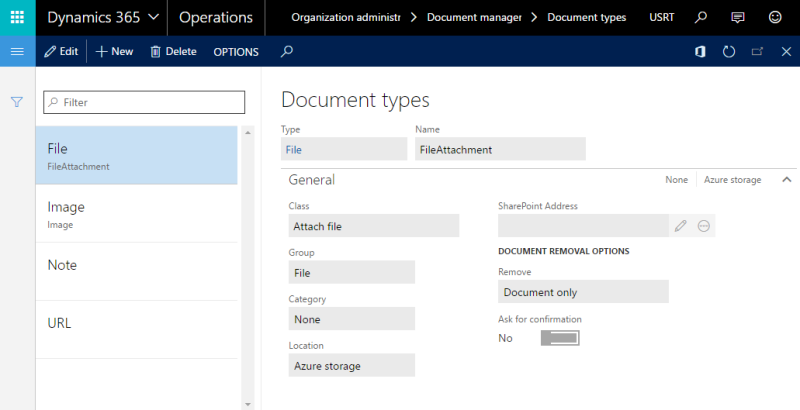This screenshot has width=800, height=410.
Task: Open the messages icon in top bar
Action: point(737,17)
